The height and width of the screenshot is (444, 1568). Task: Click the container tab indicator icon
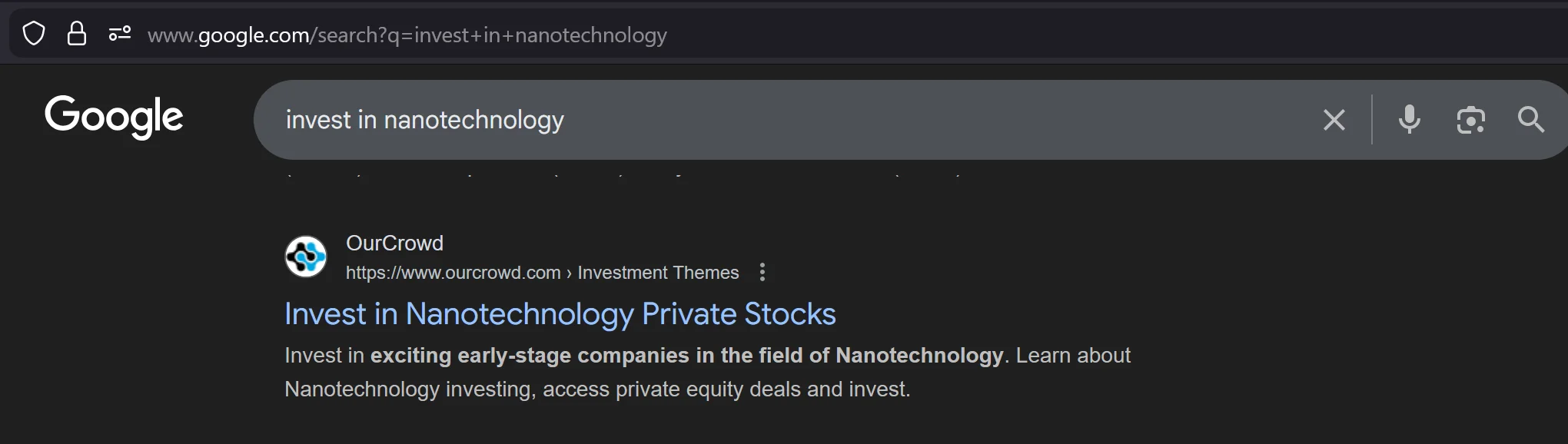point(121,34)
